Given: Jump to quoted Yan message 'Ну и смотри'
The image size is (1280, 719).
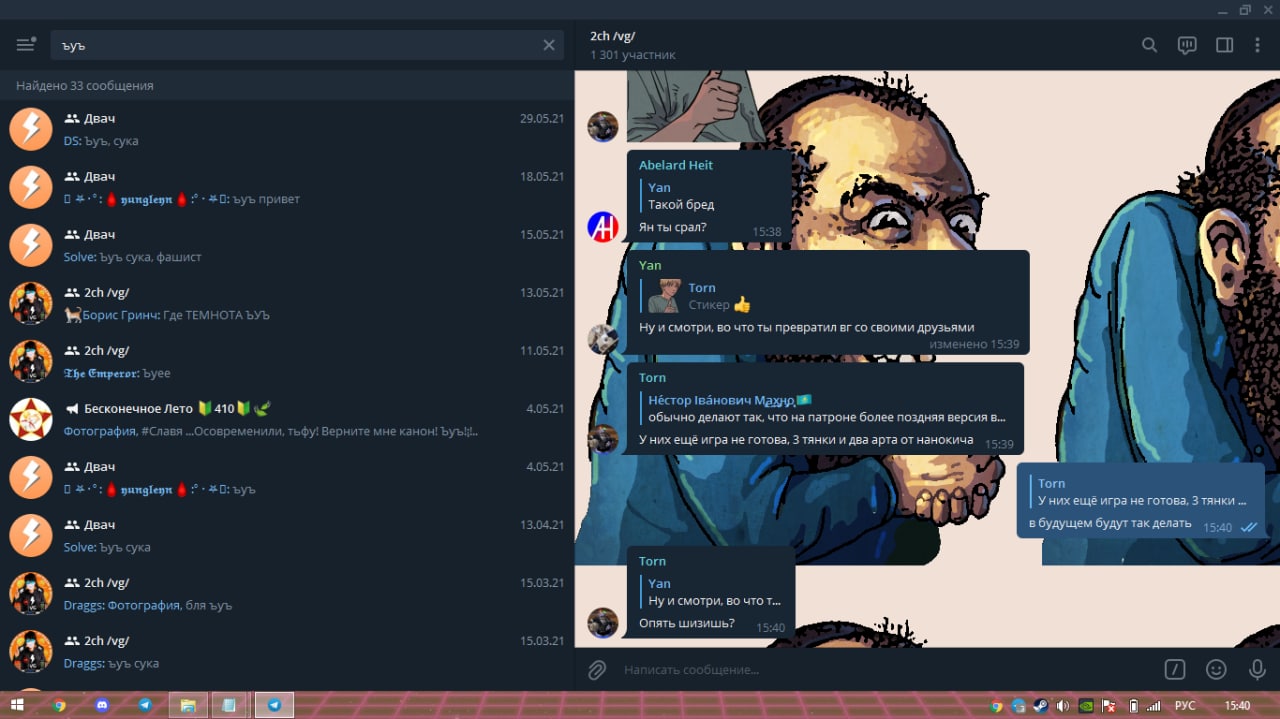Looking at the screenshot, I should tap(713, 592).
